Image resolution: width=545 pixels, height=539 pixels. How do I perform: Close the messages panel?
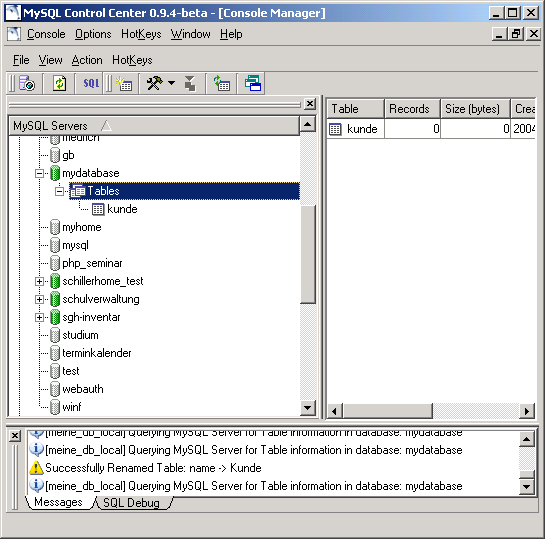(x=15, y=436)
